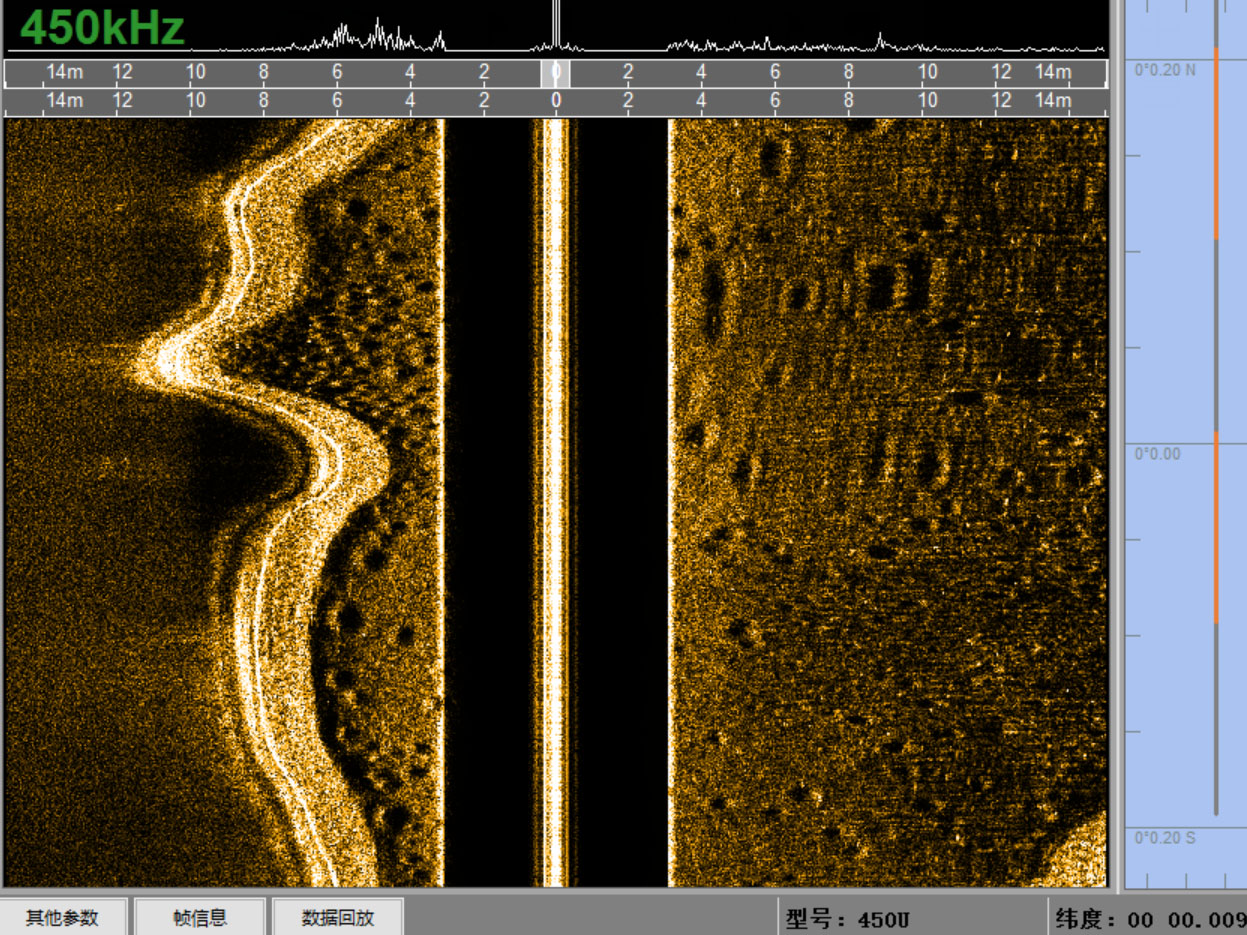Viewport: 1247px width, 935px height.
Task: Select the upper orange track segment
Action: (1216, 142)
